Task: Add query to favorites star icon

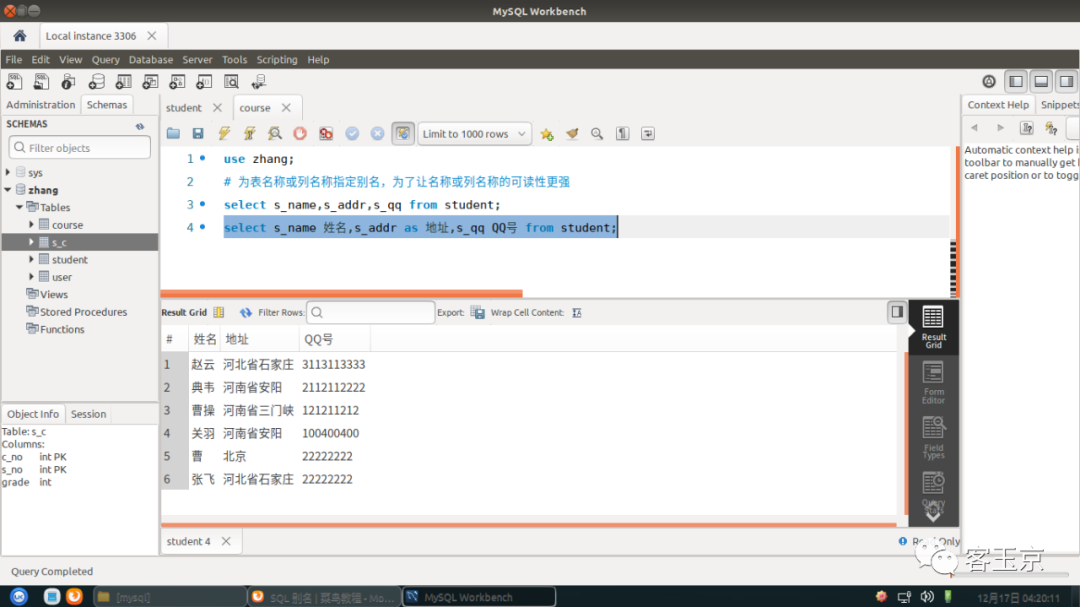Action: [x=547, y=134]
